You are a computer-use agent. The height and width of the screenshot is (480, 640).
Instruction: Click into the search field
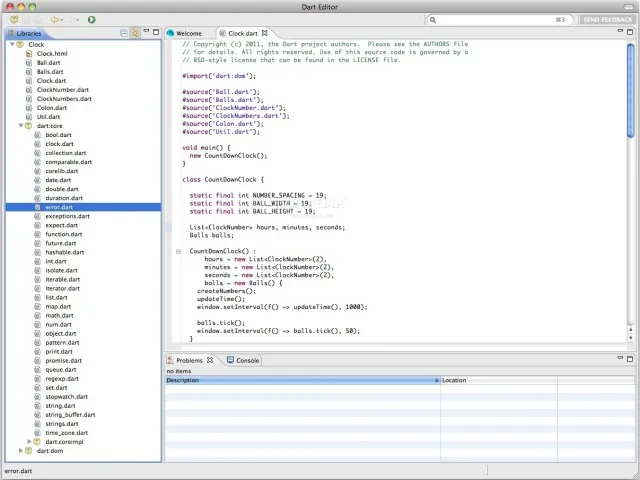tap(500, 20)
